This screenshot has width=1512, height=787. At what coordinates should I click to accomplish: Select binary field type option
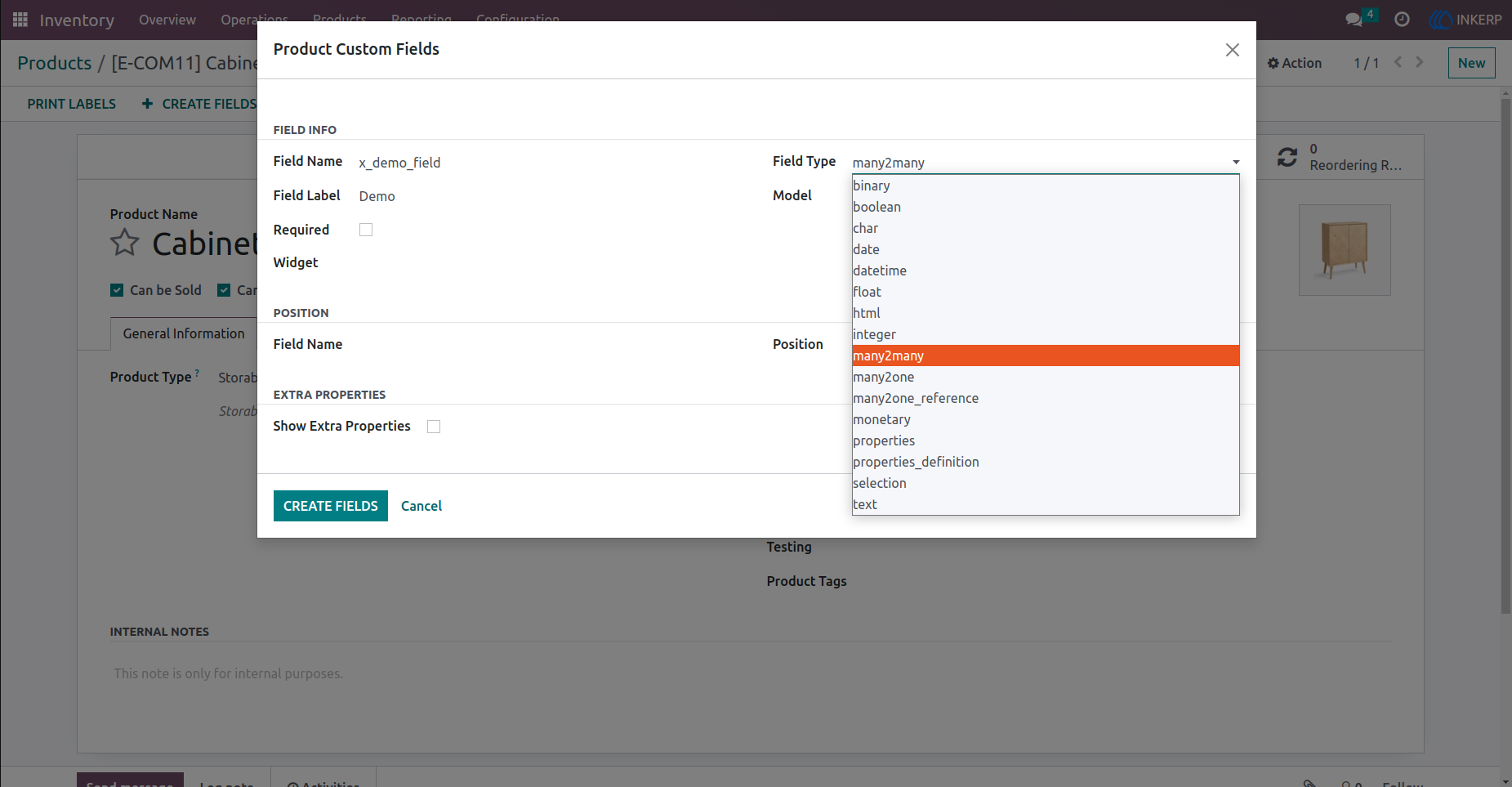click(x=1046, y=186)
